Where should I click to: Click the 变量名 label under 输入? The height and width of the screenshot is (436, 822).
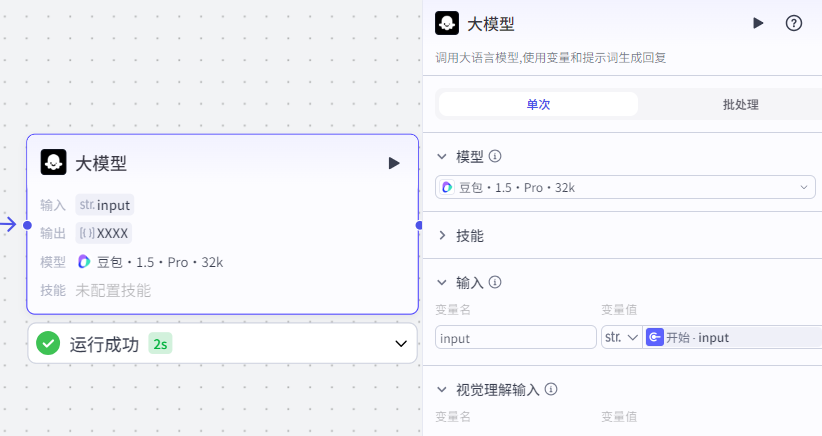453,310
